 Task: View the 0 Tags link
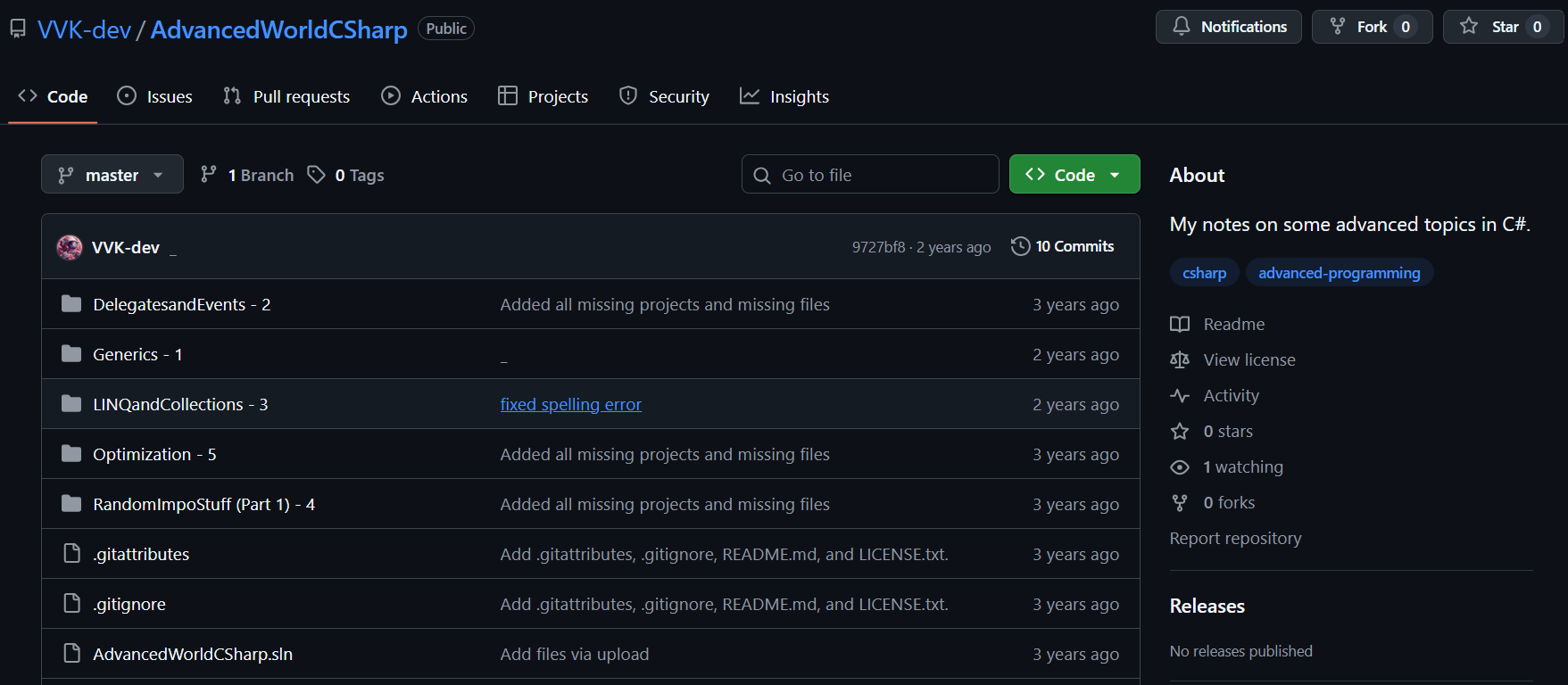[x=345, y=175]
